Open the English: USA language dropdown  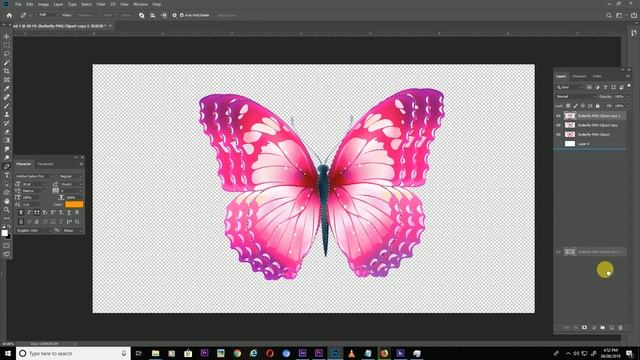click(34, 231)
